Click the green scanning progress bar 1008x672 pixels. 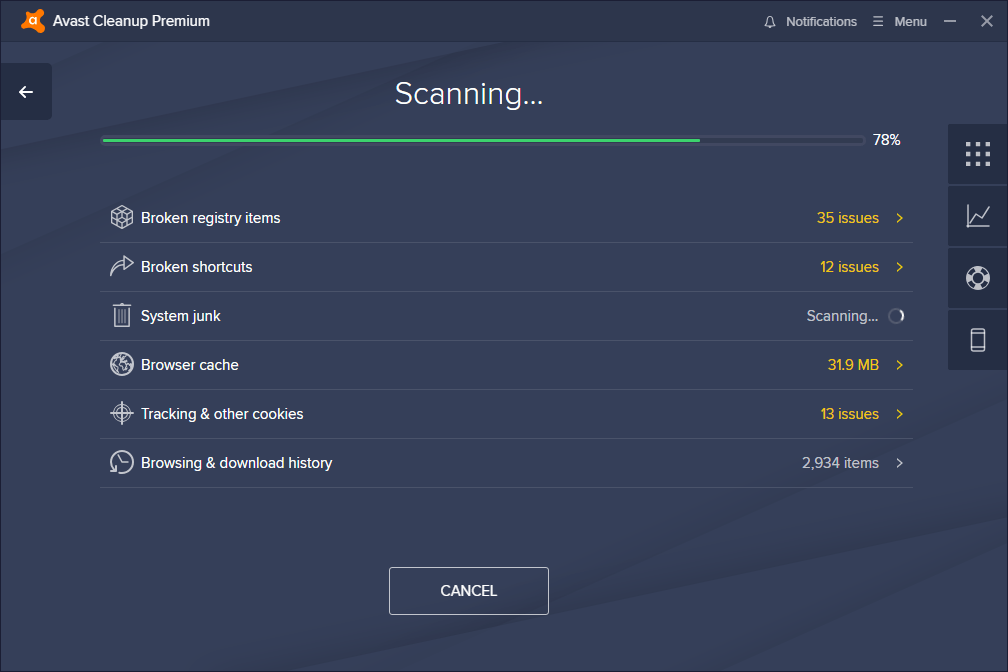[400, 141]
